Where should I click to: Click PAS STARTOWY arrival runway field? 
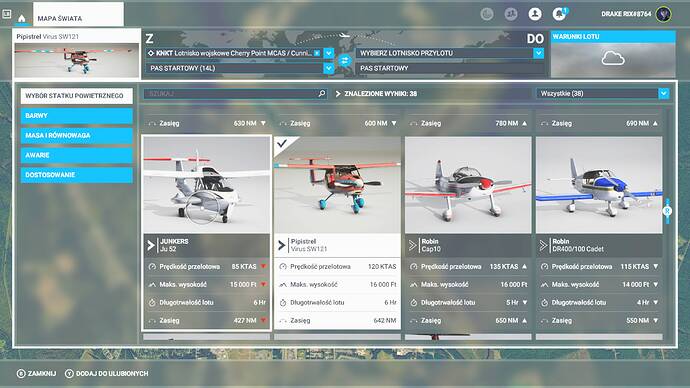pyautogui.click(x=450, y=68)
